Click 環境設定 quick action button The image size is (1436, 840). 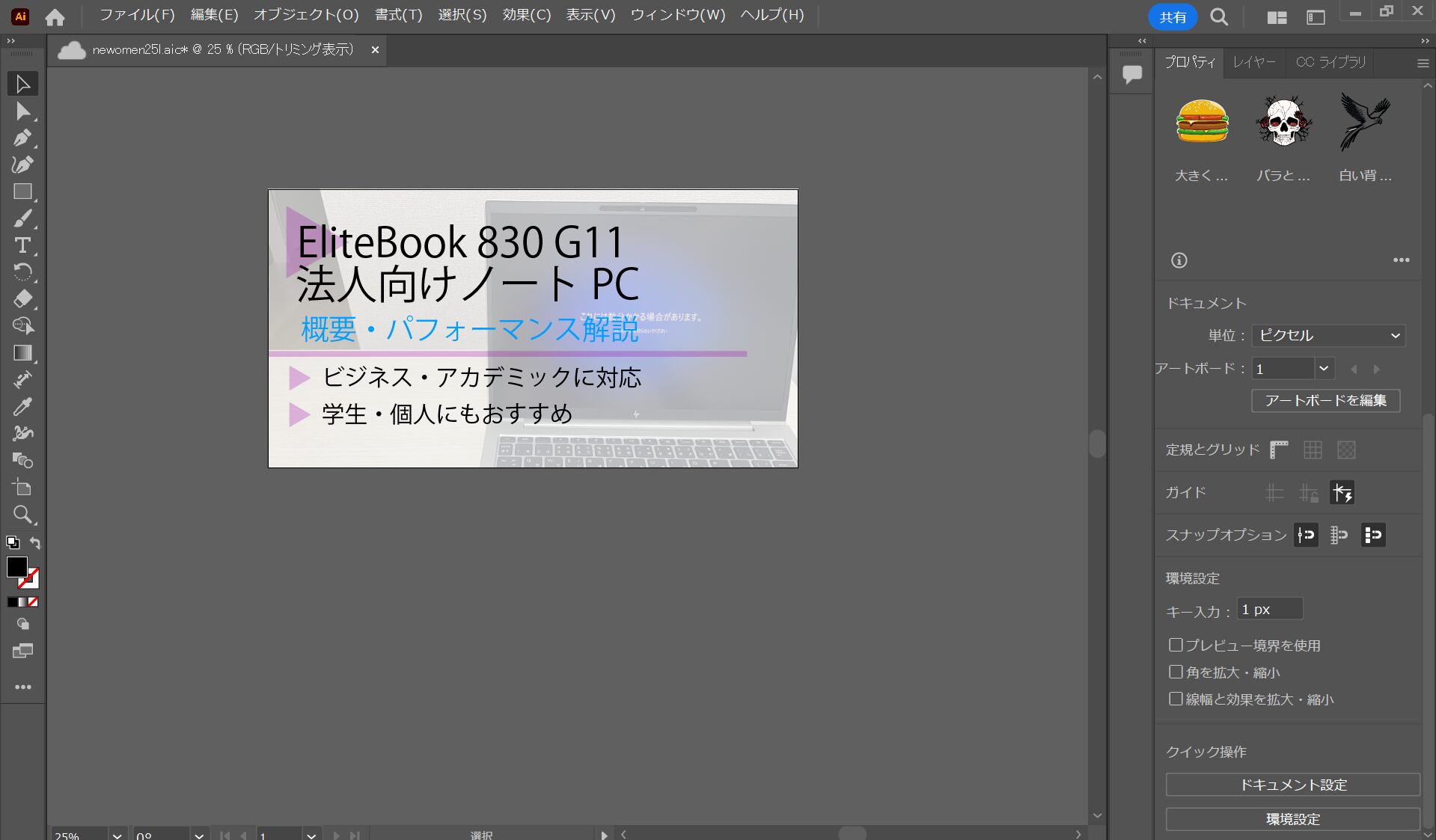pos(1292,819)
